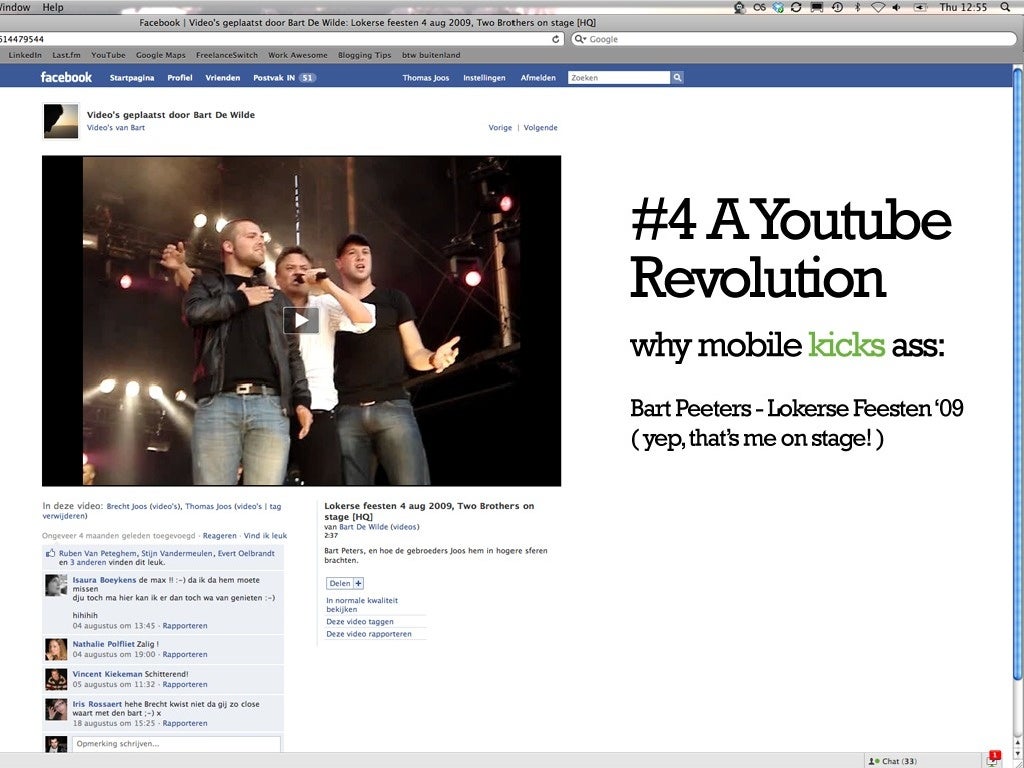Open the LinkedIn bookmark

pyautogui.click(x=25, y=56)
